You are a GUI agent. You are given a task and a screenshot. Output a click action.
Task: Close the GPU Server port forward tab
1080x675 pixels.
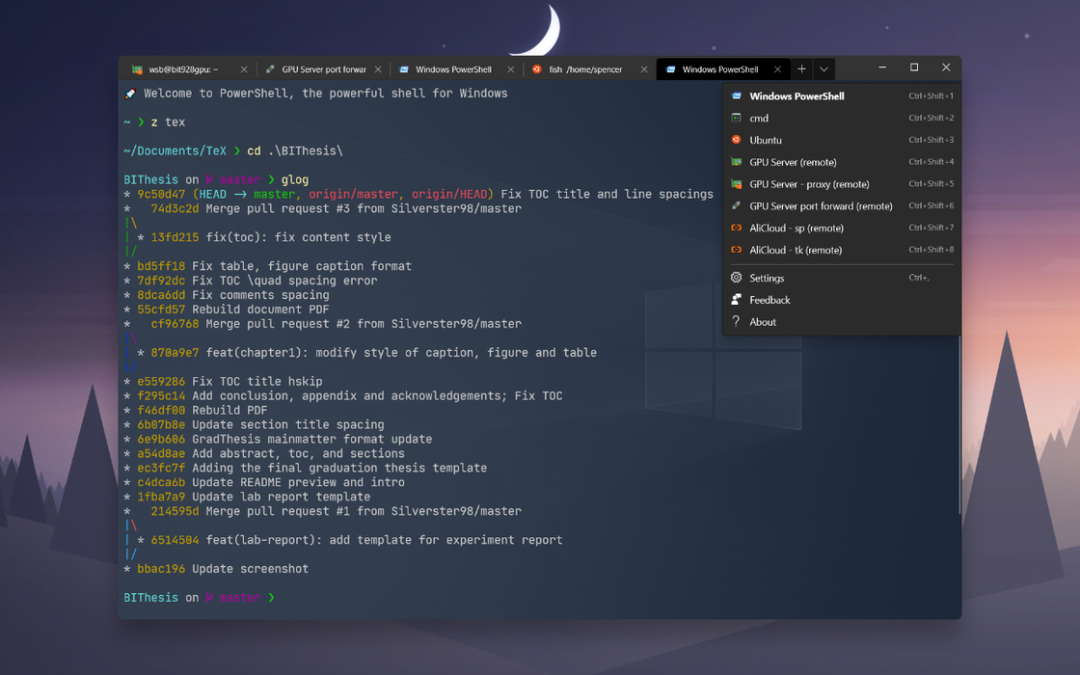click(x=378, y=70)
